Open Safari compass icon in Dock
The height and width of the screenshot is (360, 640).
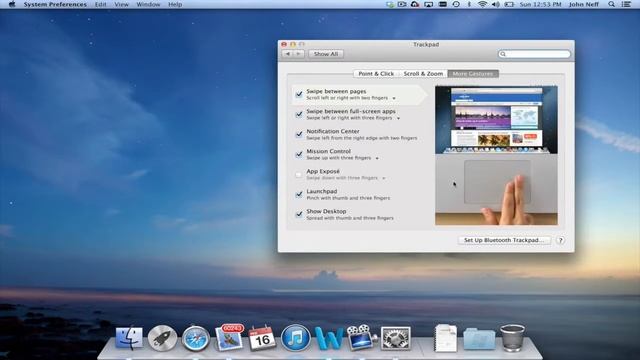(196, 338)
